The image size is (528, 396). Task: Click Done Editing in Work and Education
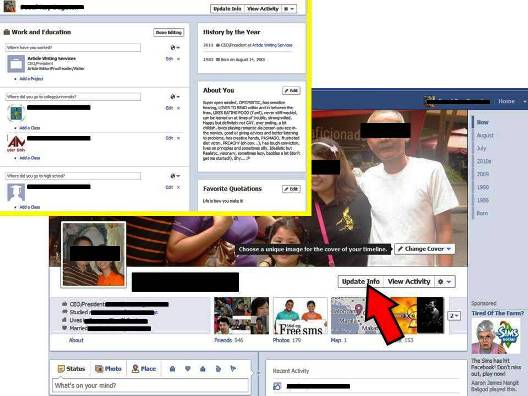tap(169, 32)
